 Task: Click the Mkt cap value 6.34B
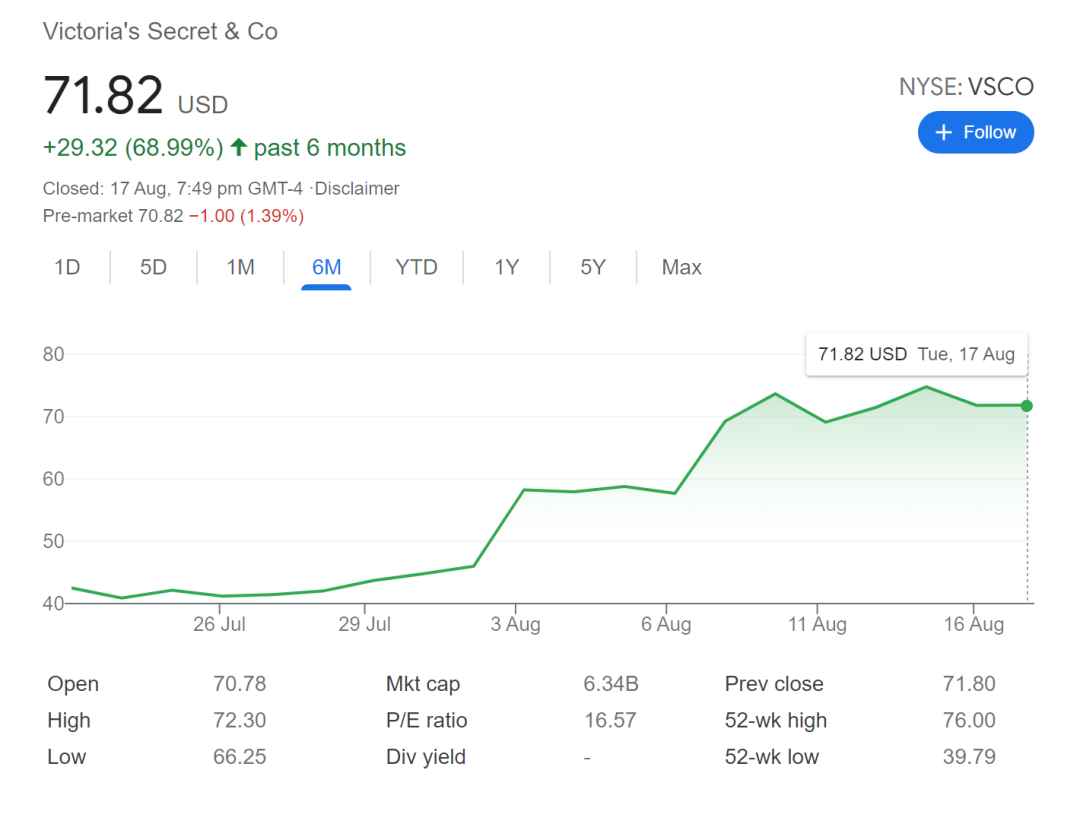tap(610, 684)
